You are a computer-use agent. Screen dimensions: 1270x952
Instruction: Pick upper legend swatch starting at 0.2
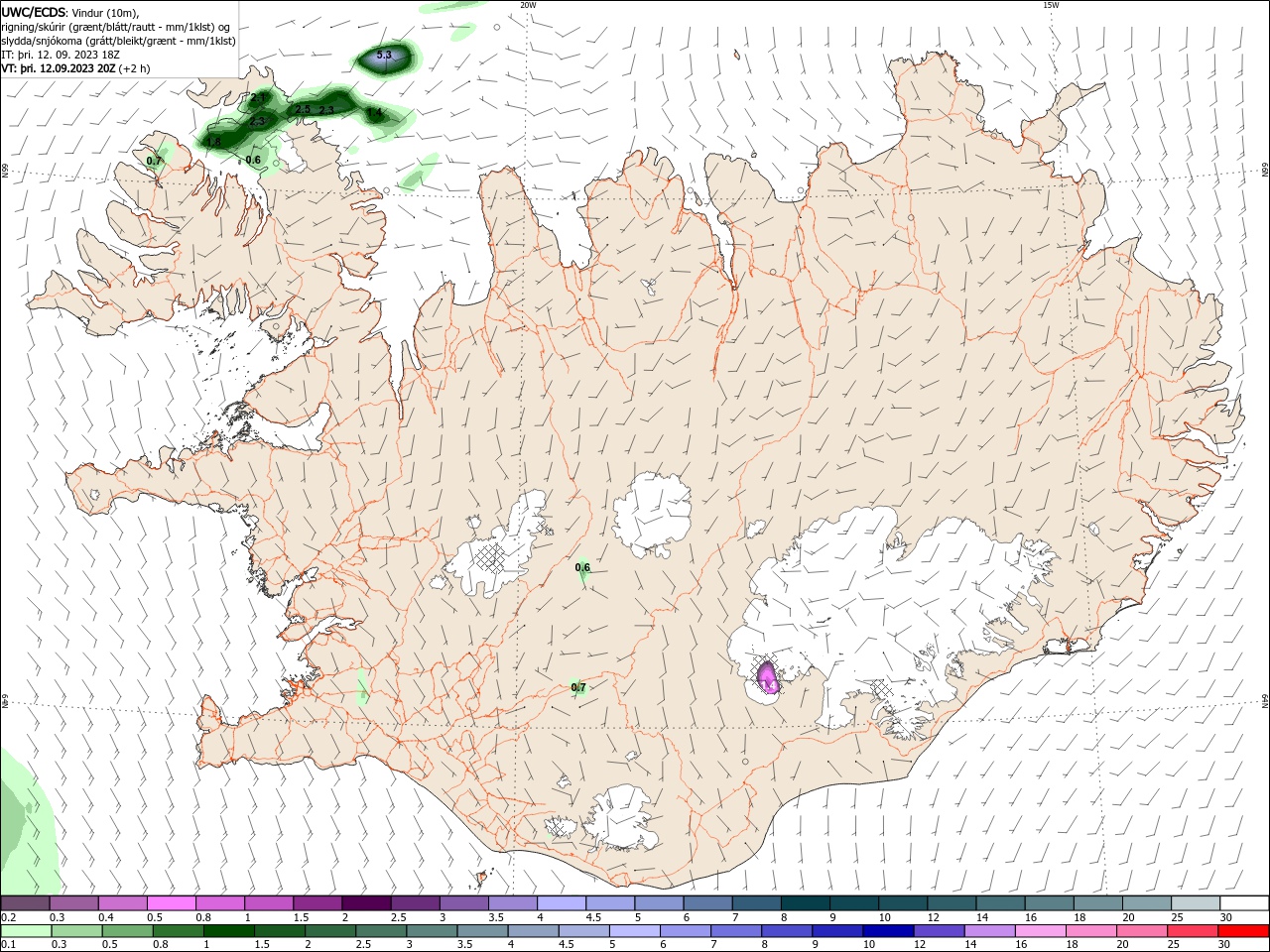point(25,903)
